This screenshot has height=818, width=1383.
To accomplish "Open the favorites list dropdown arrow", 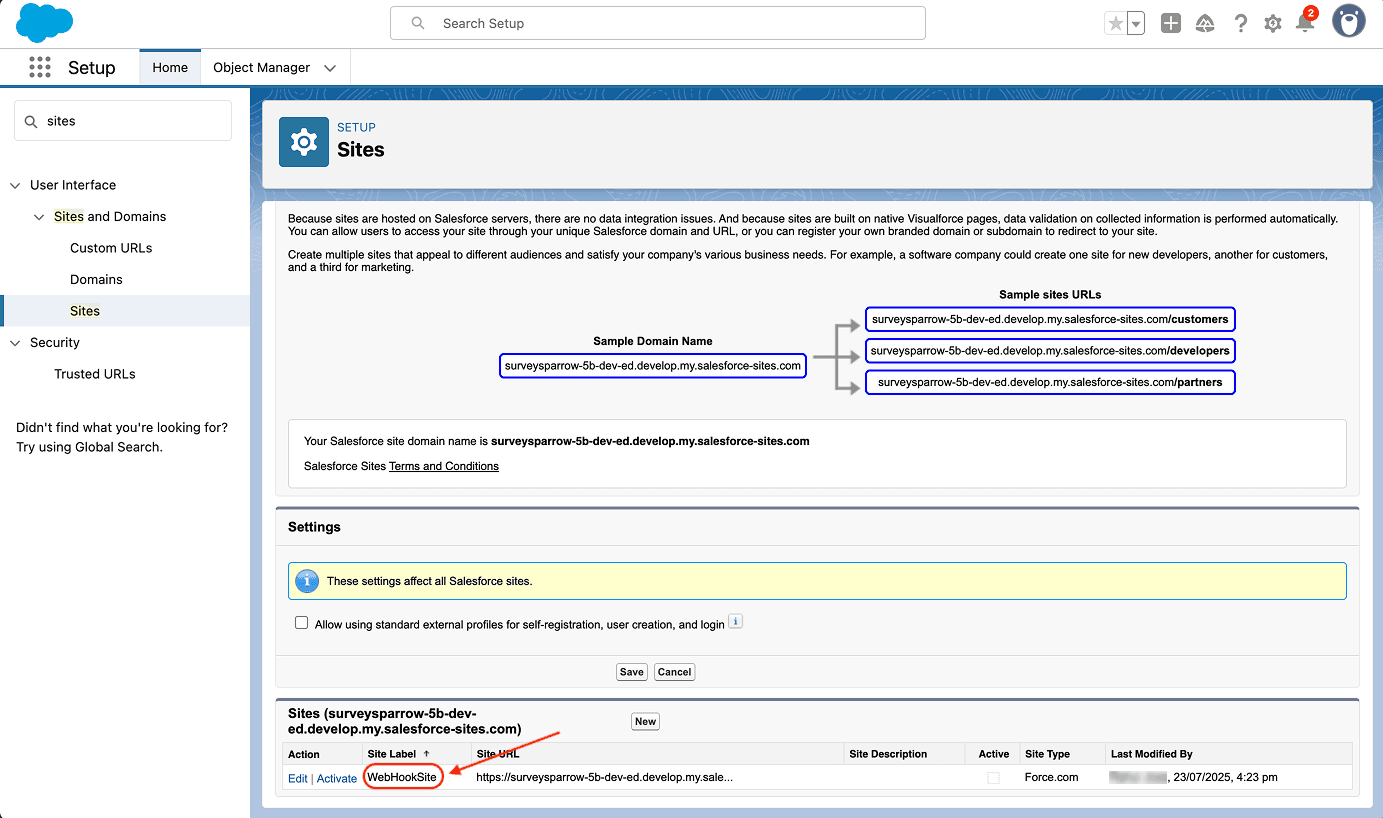I will pyautogui.click(x=1136, y=24).
